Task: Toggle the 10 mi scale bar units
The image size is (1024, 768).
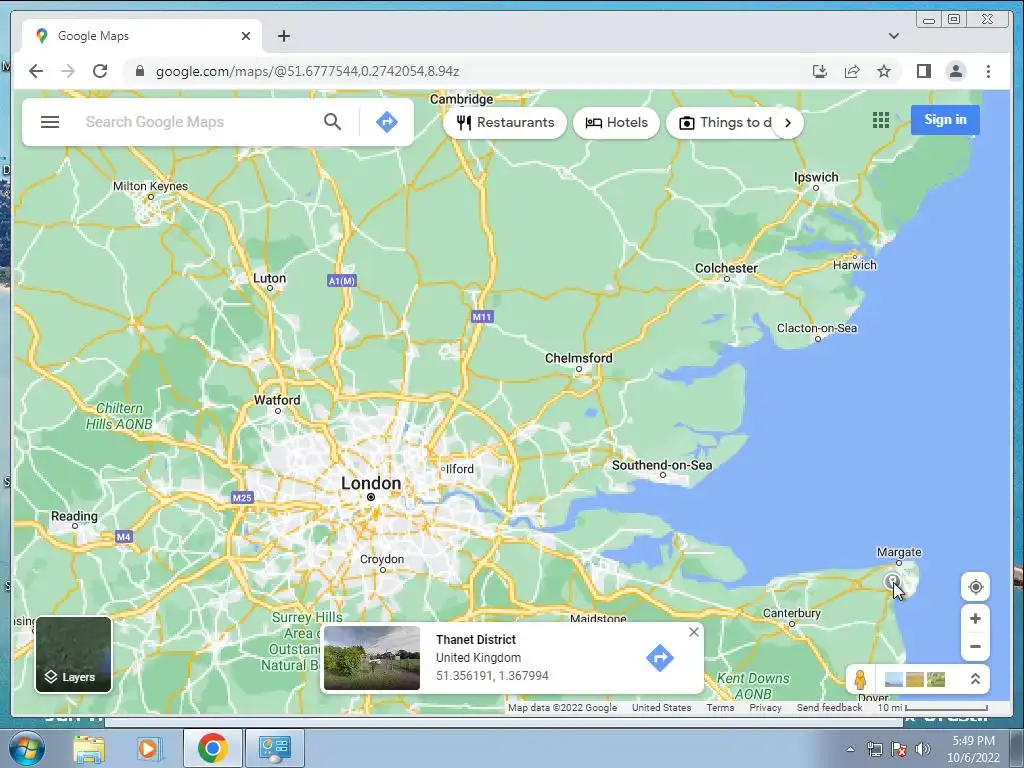Action: [932, 708]
